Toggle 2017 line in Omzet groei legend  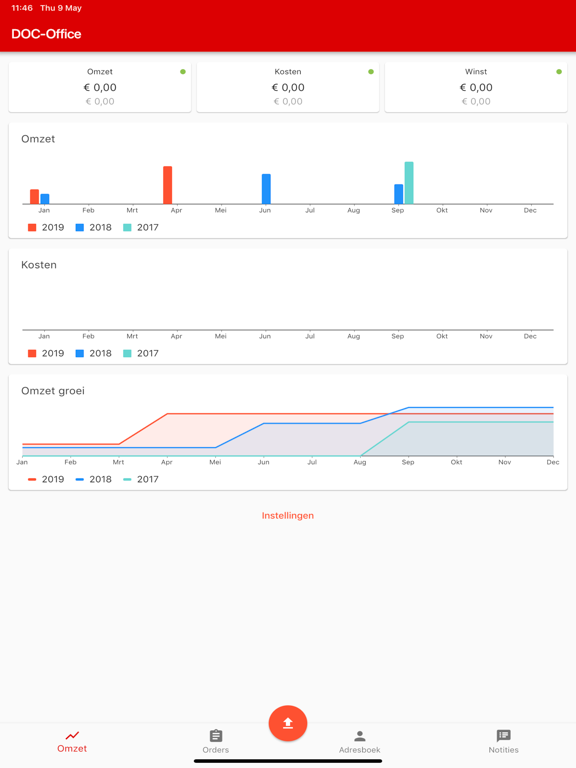pyautogui.click(x=141, y=479)
